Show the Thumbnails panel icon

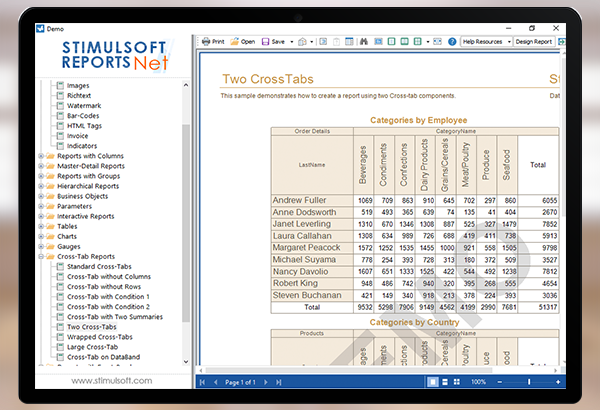coord(349,41)
